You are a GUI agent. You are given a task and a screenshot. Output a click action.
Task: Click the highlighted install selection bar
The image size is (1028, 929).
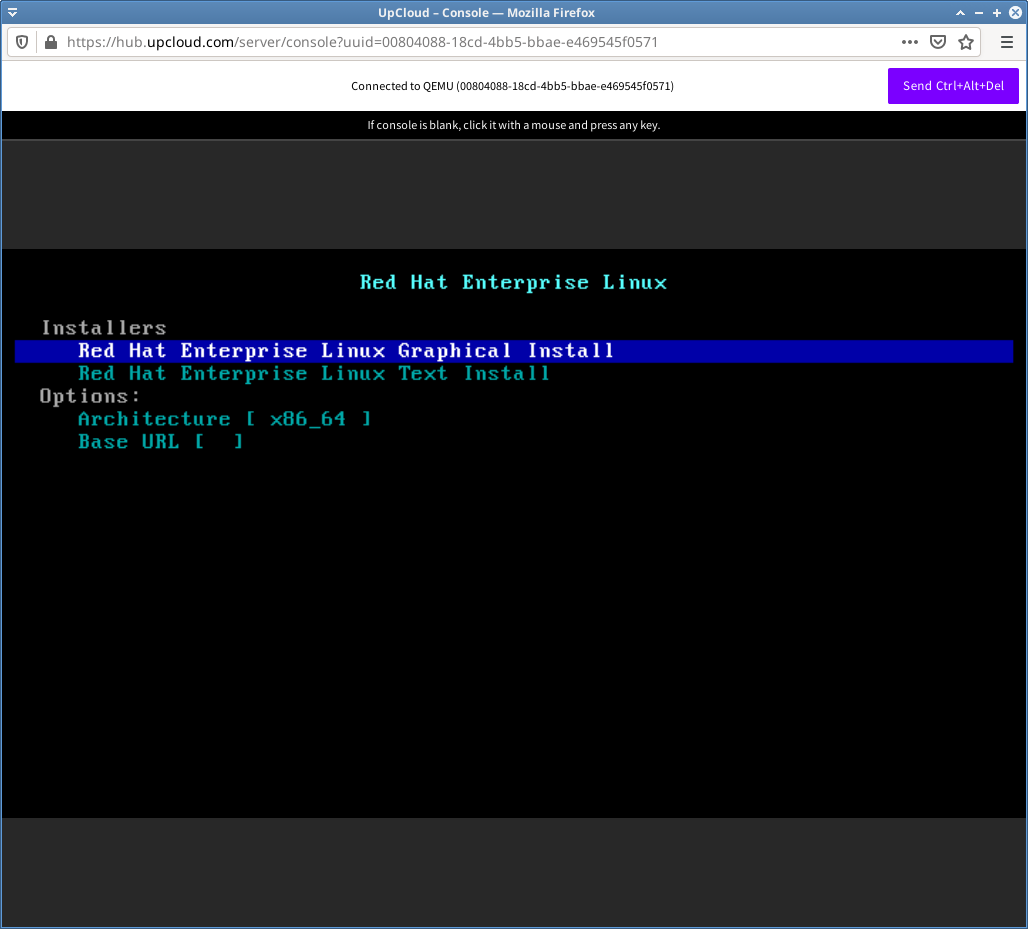pos(514,350)
